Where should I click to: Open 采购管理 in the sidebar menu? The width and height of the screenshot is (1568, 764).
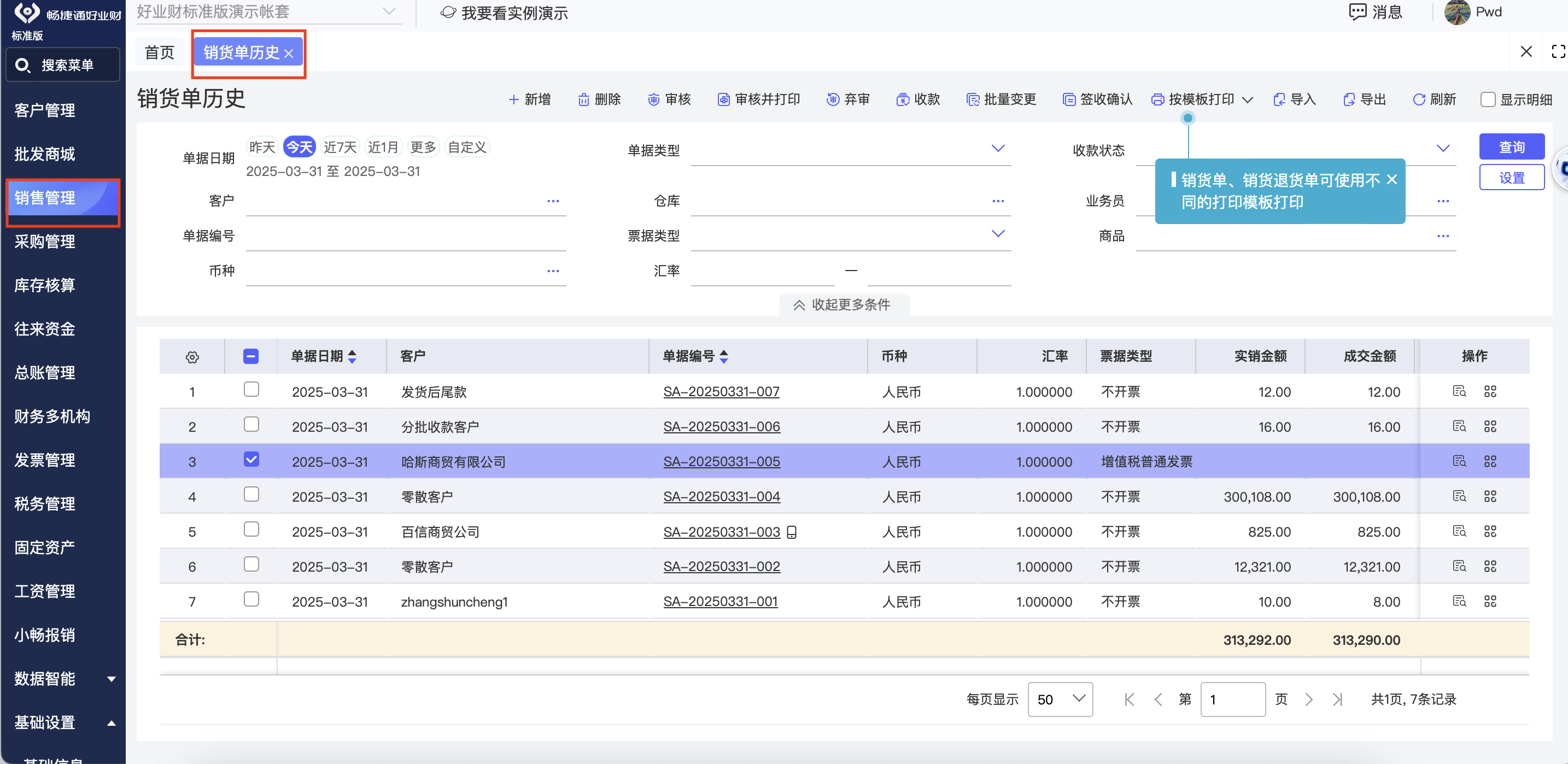pos(45,242)
